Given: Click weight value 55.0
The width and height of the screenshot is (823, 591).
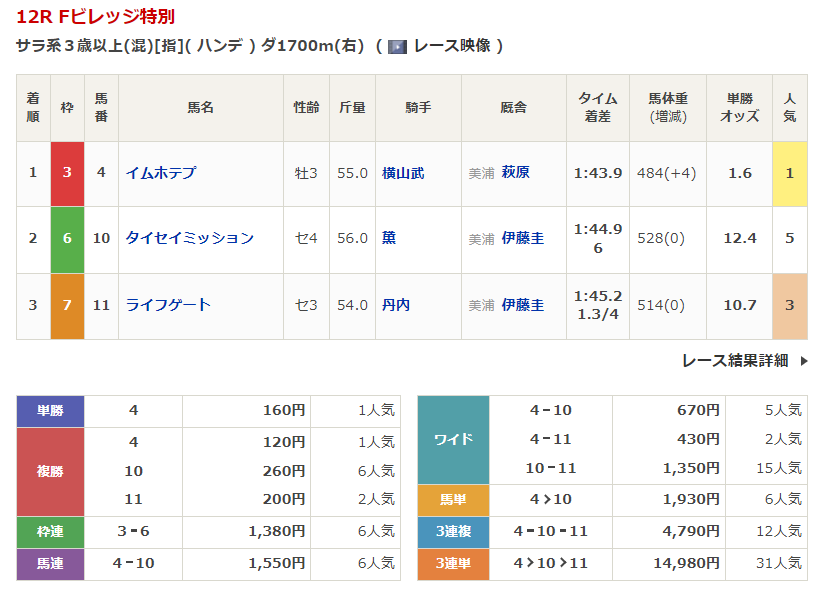Looking at the screenshot, I should point(352,173).
